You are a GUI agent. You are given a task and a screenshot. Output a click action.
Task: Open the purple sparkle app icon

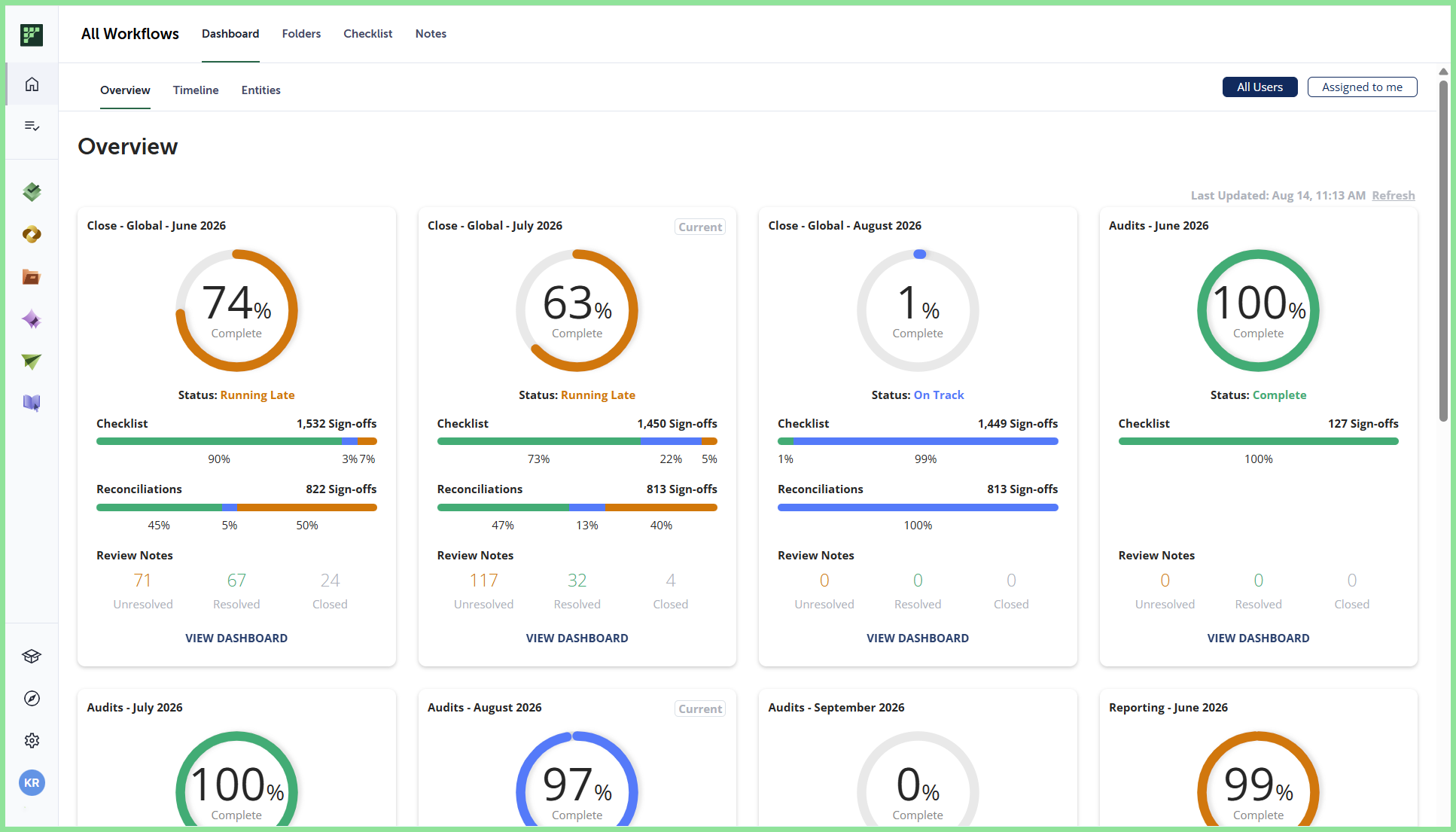tap(32, 319)
